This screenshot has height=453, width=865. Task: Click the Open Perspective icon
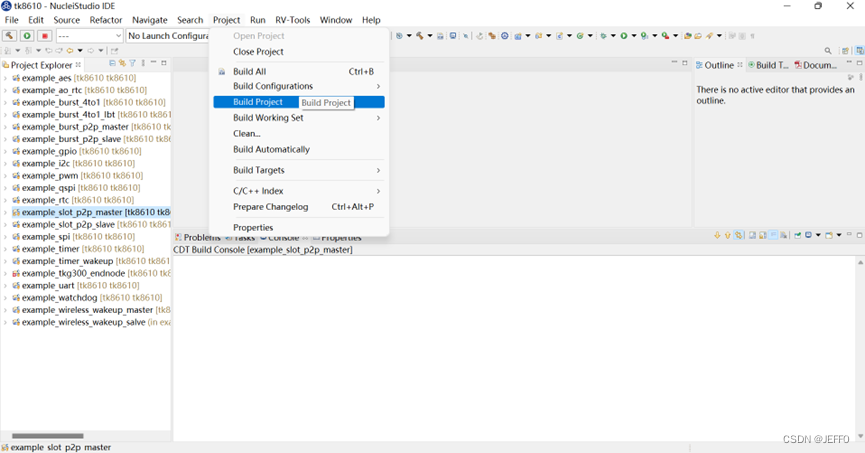pyautogui.click(x=845, y=51)
